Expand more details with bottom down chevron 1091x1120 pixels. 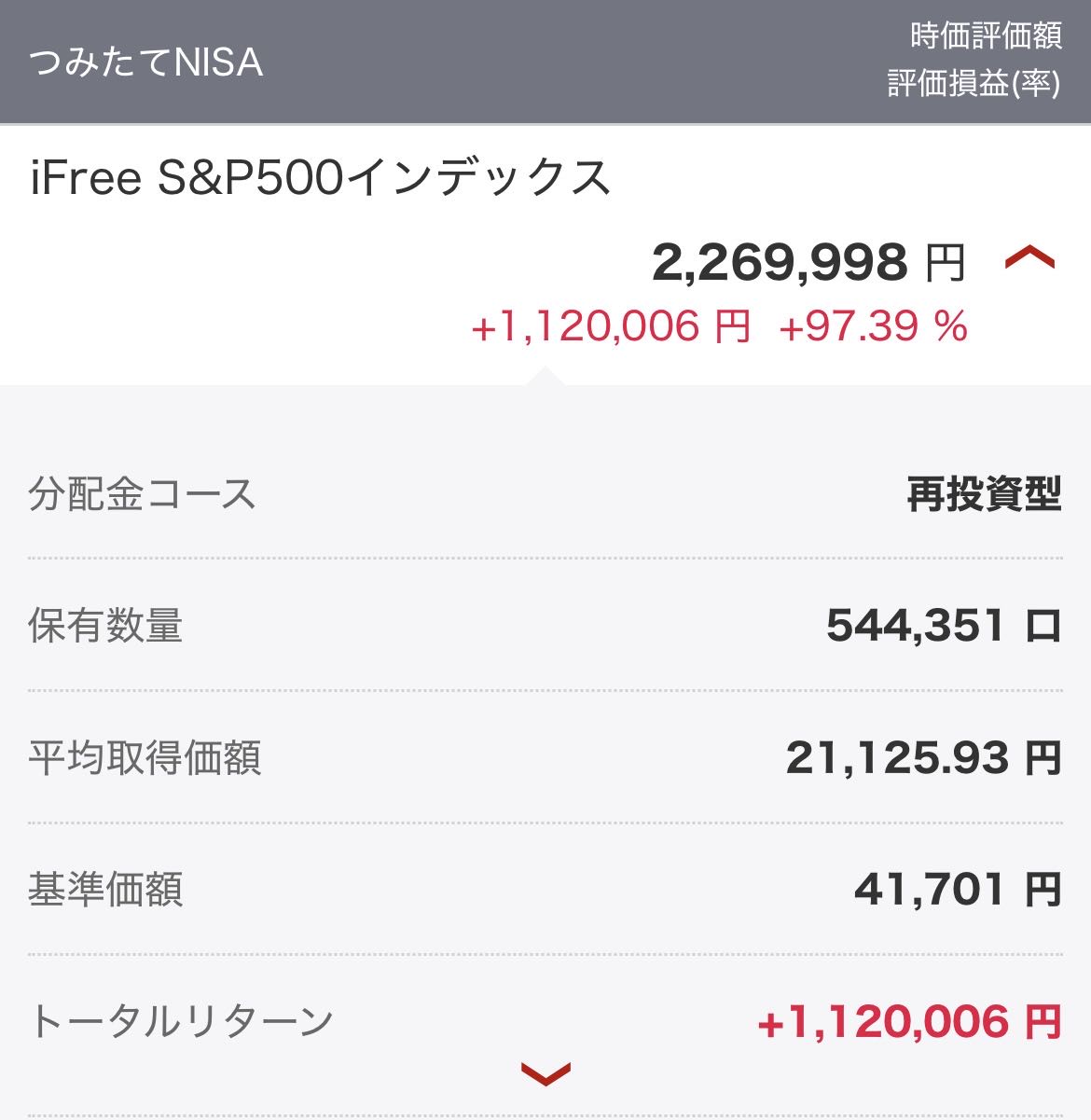pos(545,1074)
